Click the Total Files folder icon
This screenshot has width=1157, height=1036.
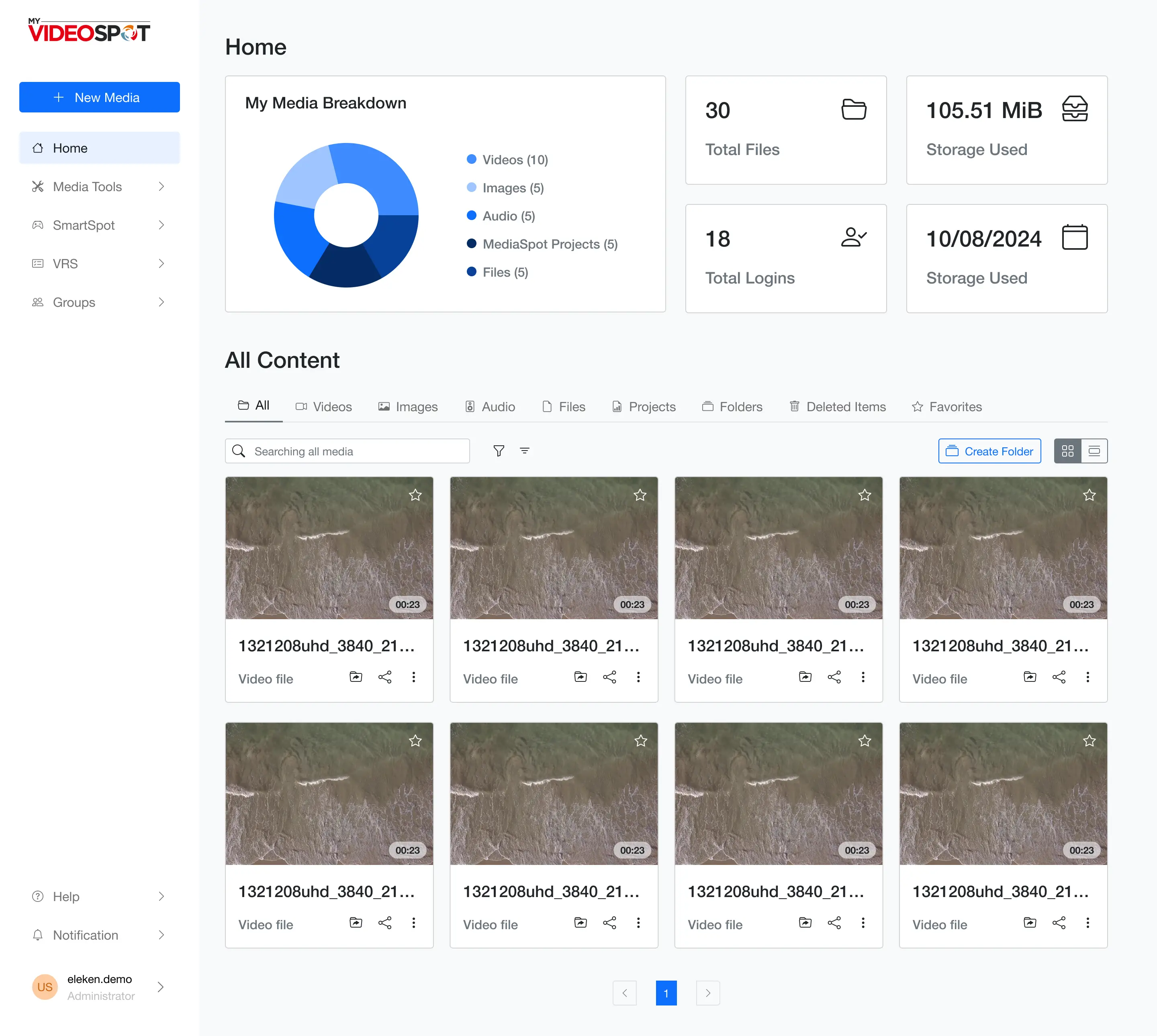[854, 109]
